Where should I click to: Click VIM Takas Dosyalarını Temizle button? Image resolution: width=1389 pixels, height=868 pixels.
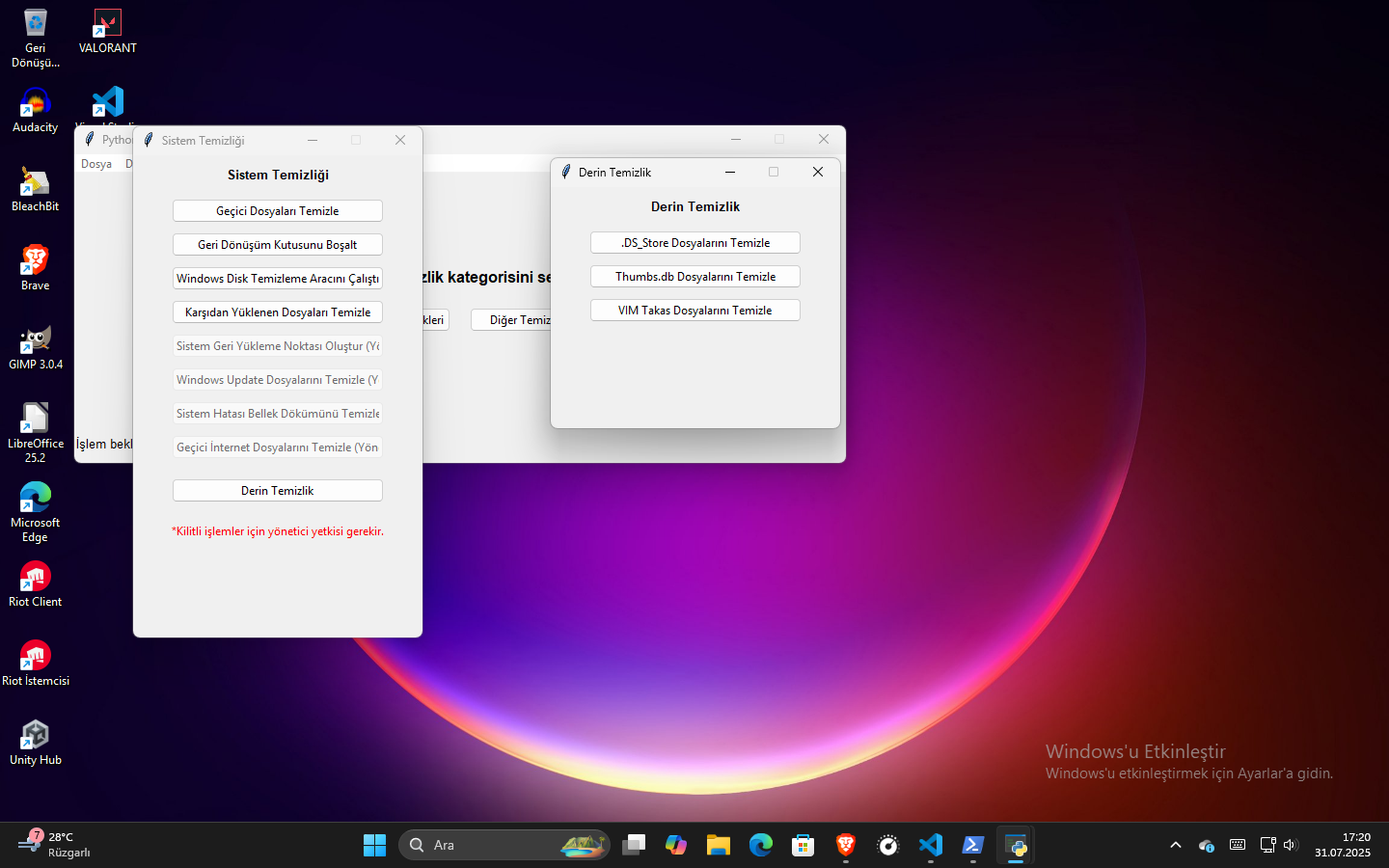click(695, 311)
